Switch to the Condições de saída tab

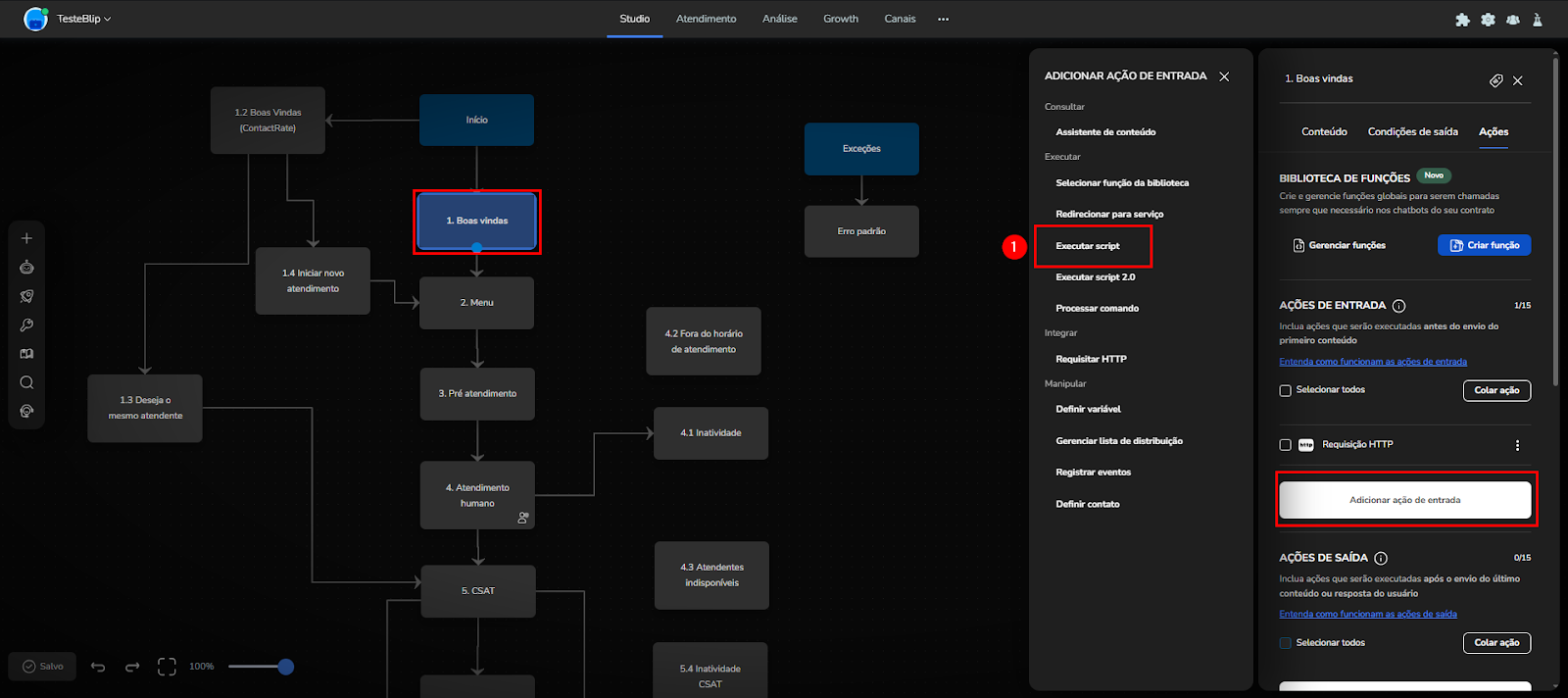[1412, 131]
